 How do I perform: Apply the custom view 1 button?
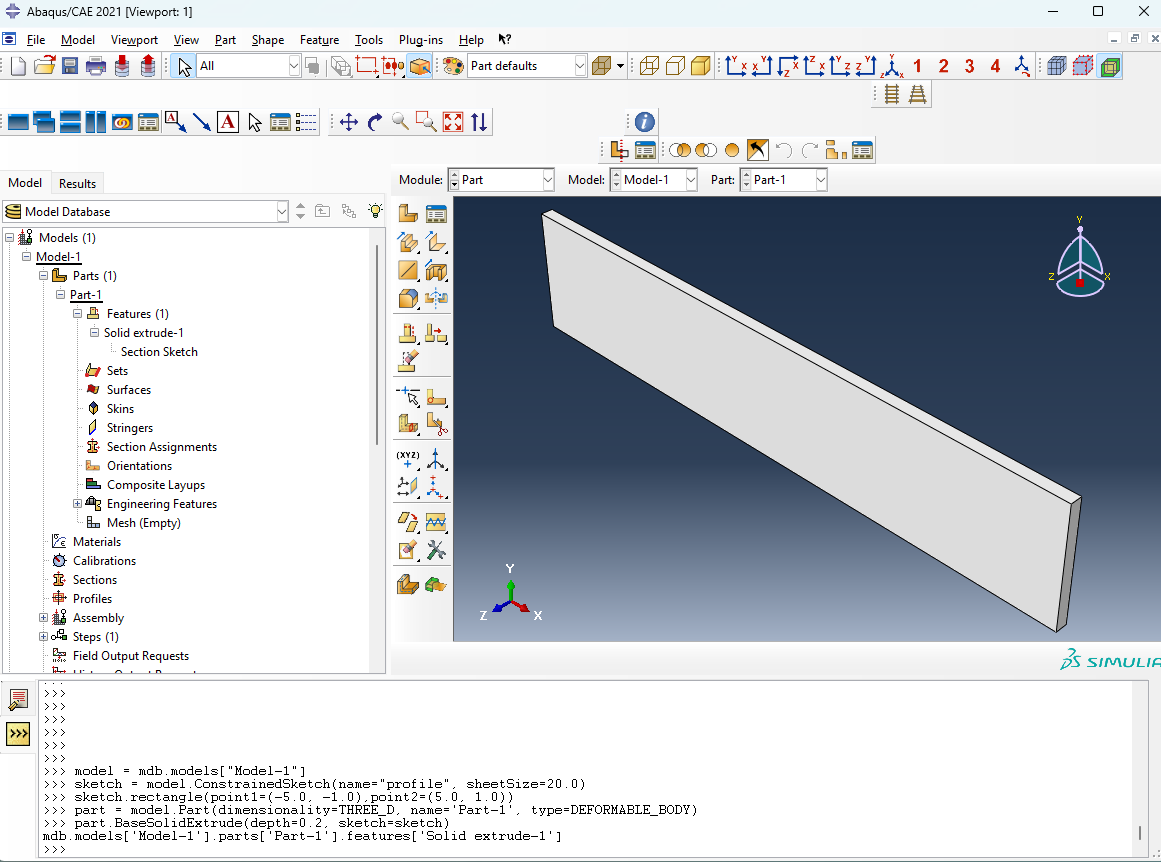pos(917,66)
